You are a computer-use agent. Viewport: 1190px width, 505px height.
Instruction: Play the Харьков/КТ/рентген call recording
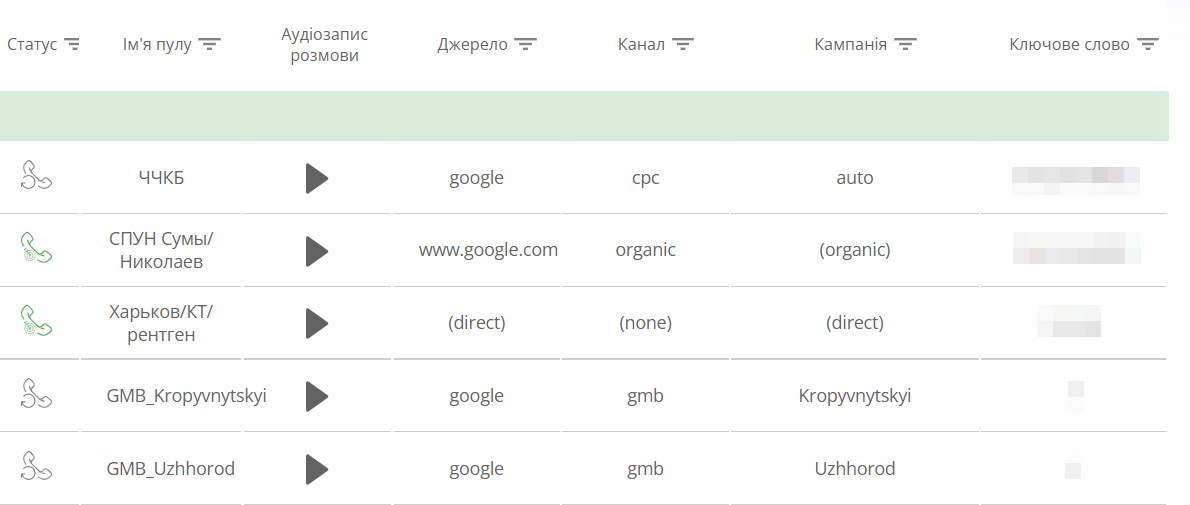pyautogui.click(x=317, y=324)
